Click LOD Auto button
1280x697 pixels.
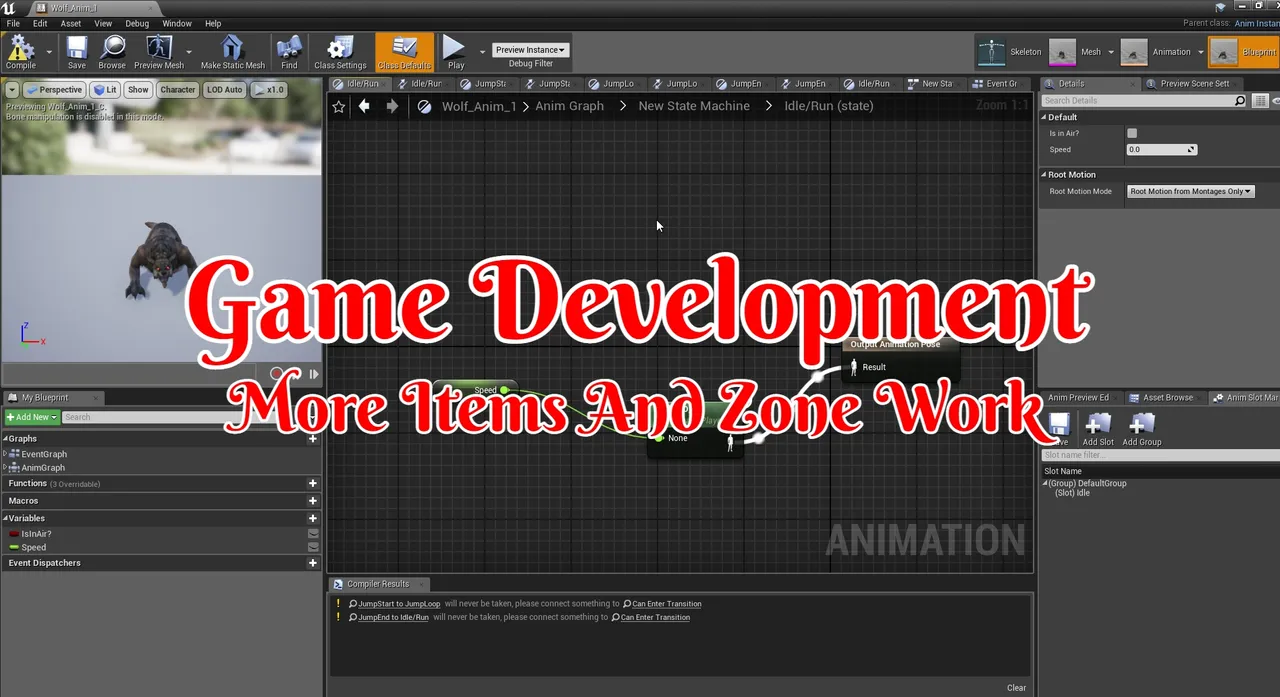[x=225, y=90]
